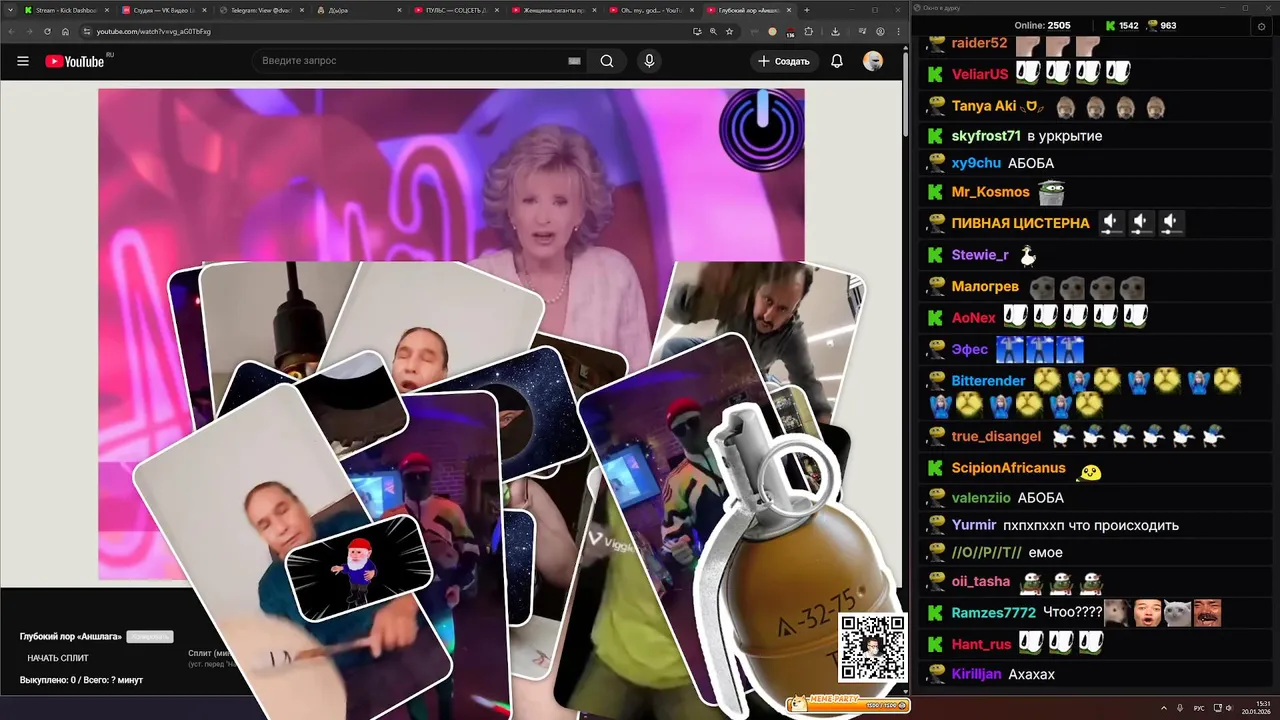Screen dimensions: 1280x720
Task: Open browser downloads
Action: click(x=835, y=31)
